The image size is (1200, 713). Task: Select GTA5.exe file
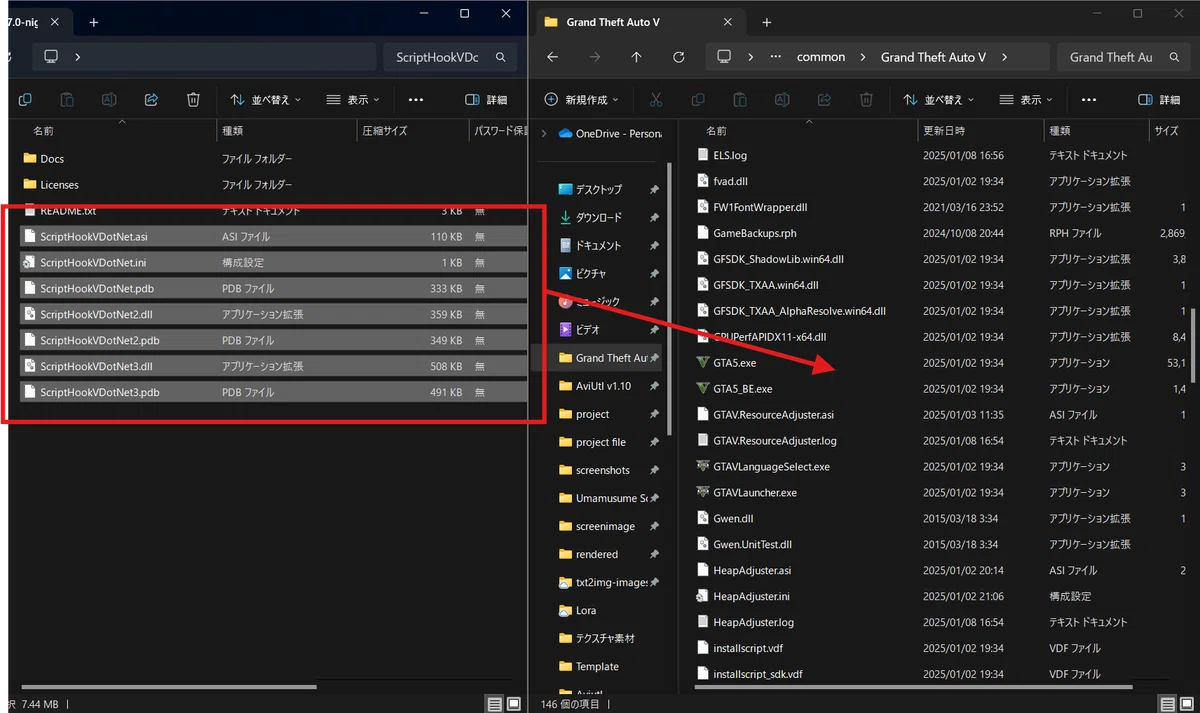[734, 363]
